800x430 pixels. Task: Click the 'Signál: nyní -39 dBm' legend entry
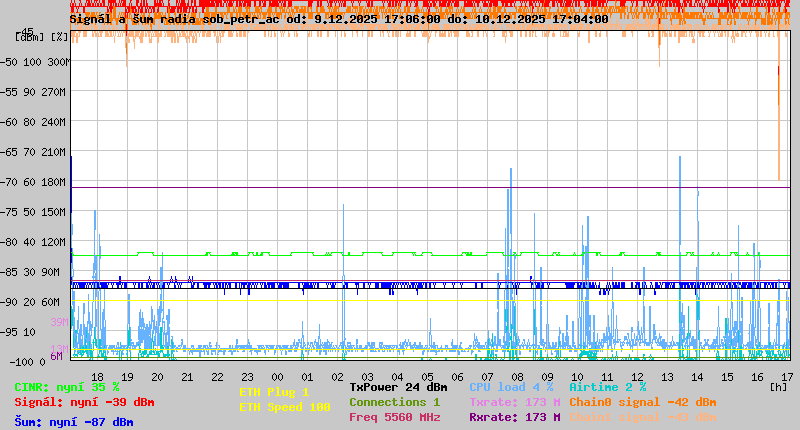point(84,402)
